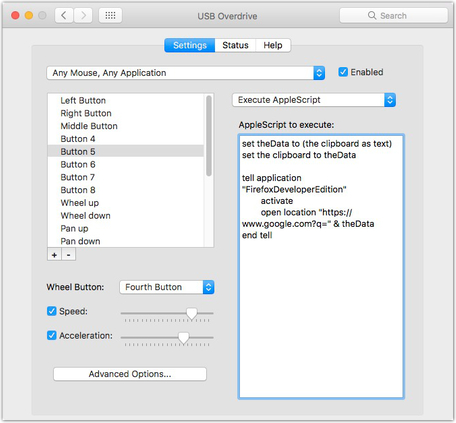Close the USB Overdrive window
This screenshot has width=456, height=423.
pos(15,15)
